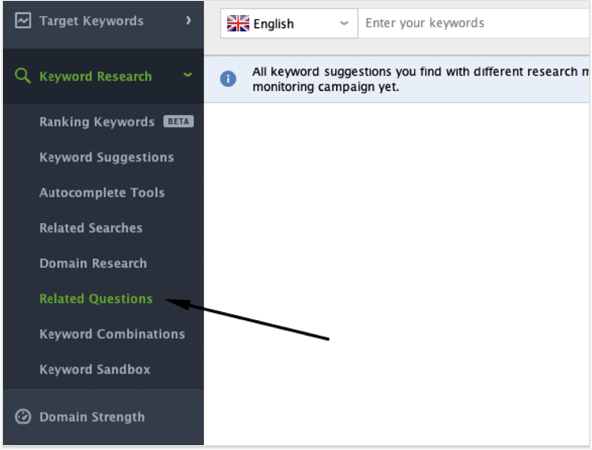
Task: Click the UK flag icon
Action: (x=238, y=23)
